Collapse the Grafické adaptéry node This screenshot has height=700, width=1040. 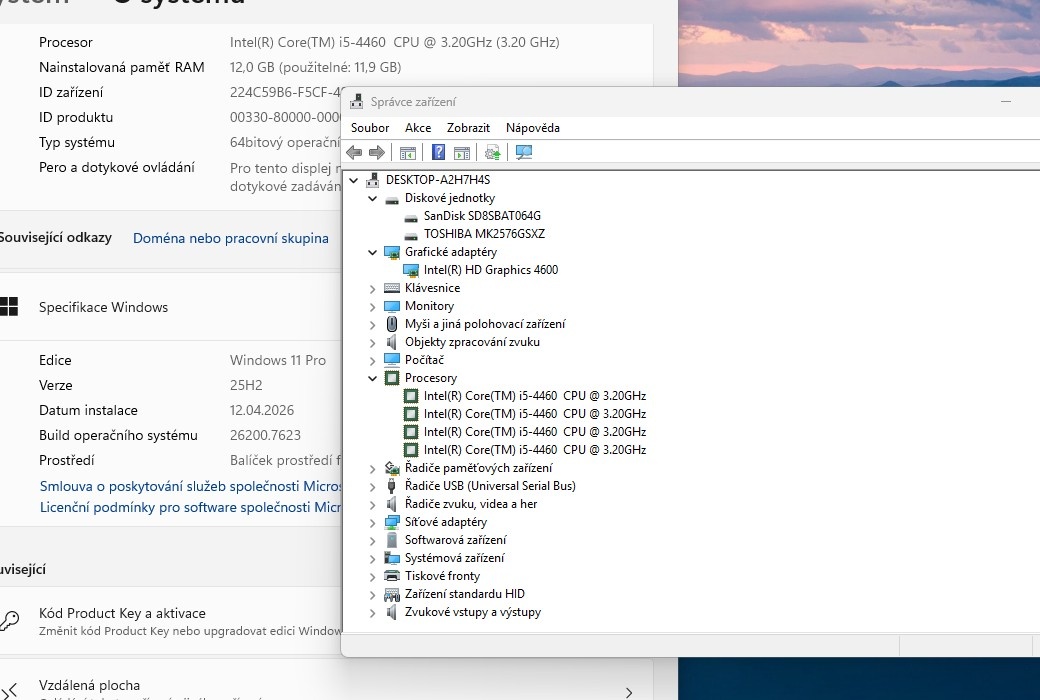(372, 251)
